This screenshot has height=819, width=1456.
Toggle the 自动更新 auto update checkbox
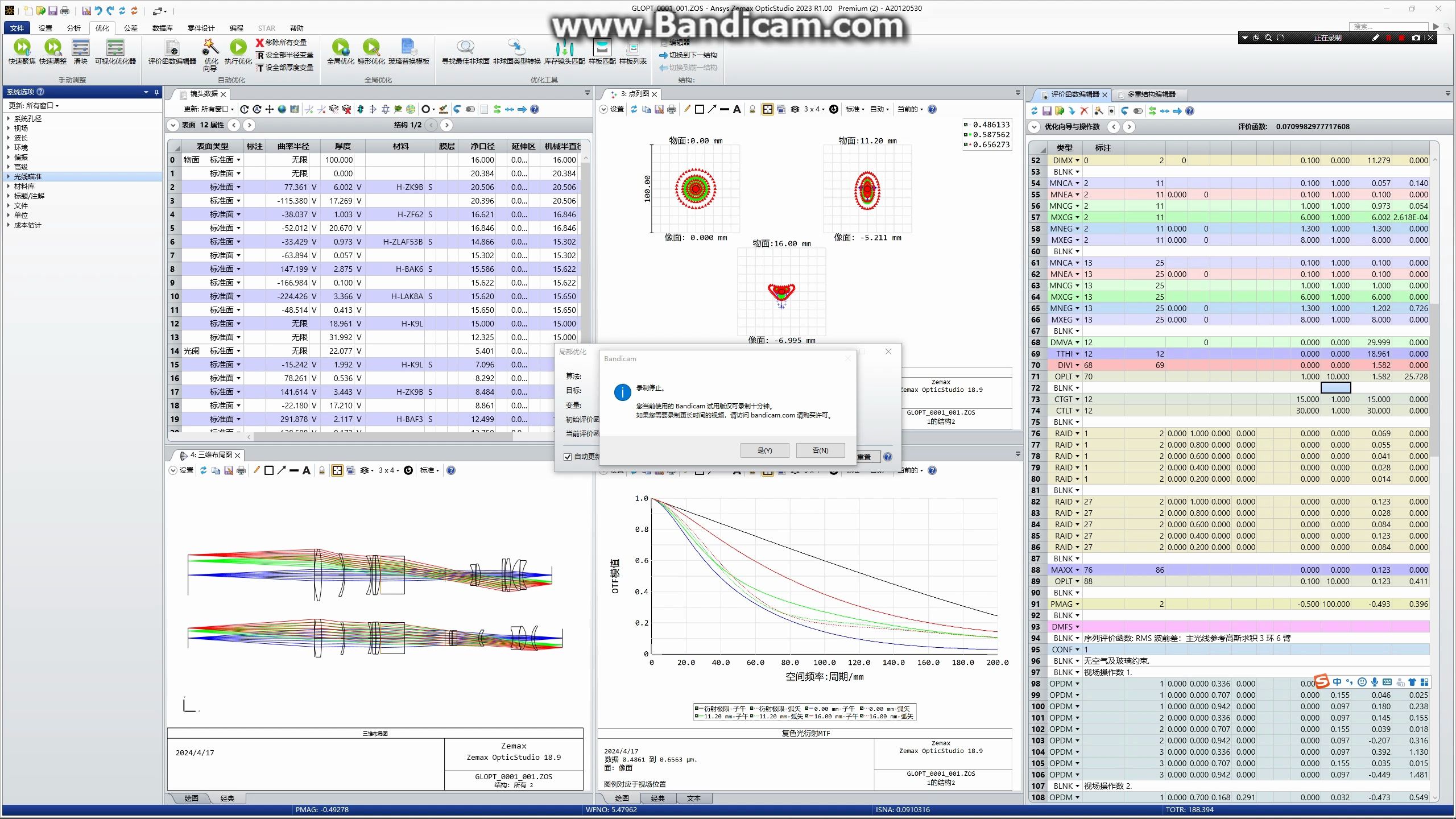(x=568, y=457)
